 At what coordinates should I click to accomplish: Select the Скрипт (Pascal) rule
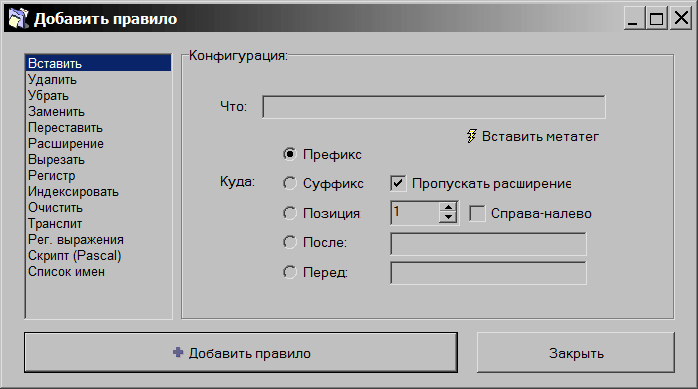[x=98, y=256]
